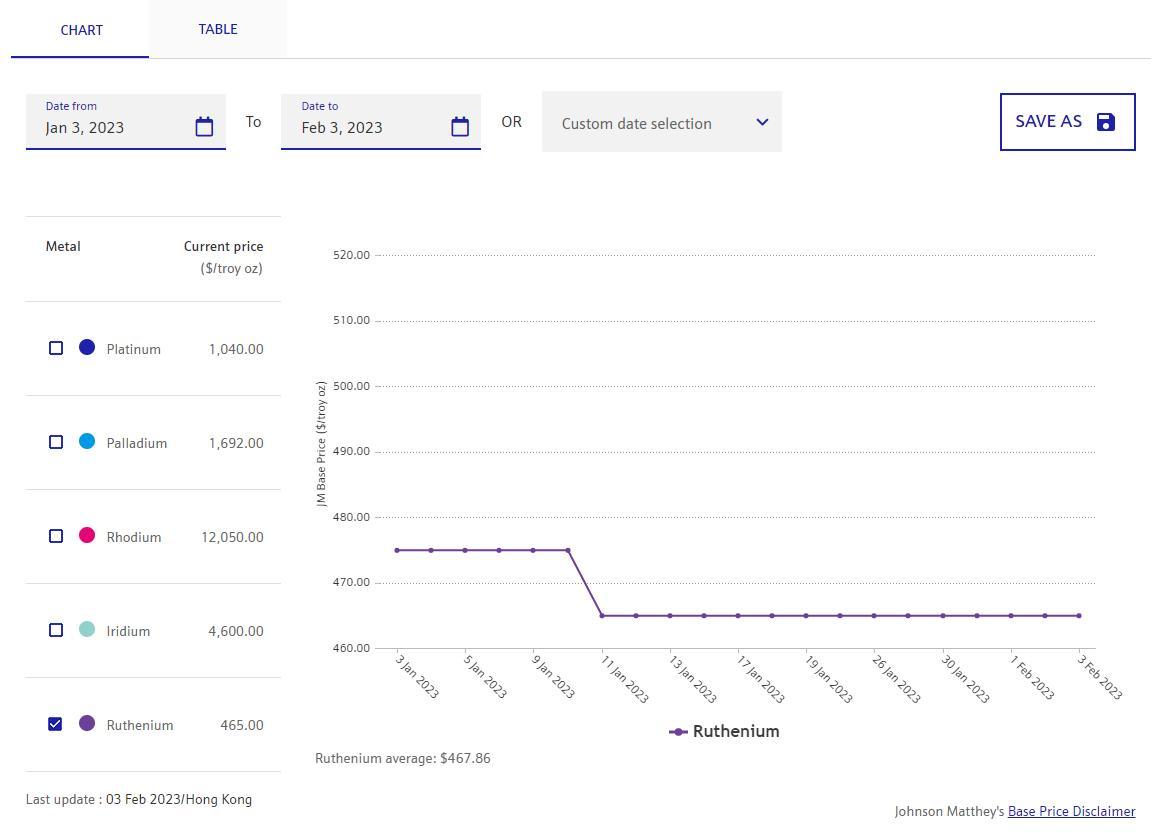
Task: Click the Platinum dark blue color dot
Action: coord(87,348)
